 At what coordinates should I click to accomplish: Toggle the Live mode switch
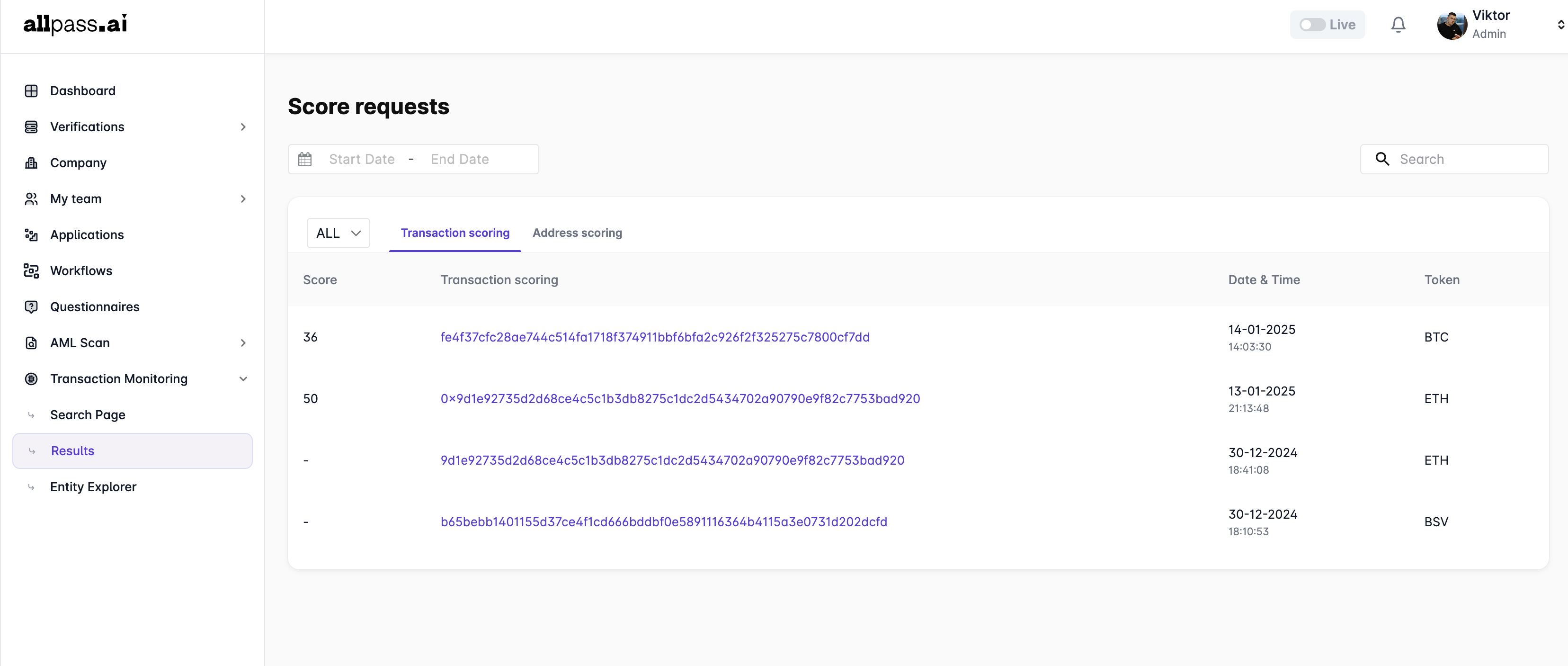[1312, 24]
